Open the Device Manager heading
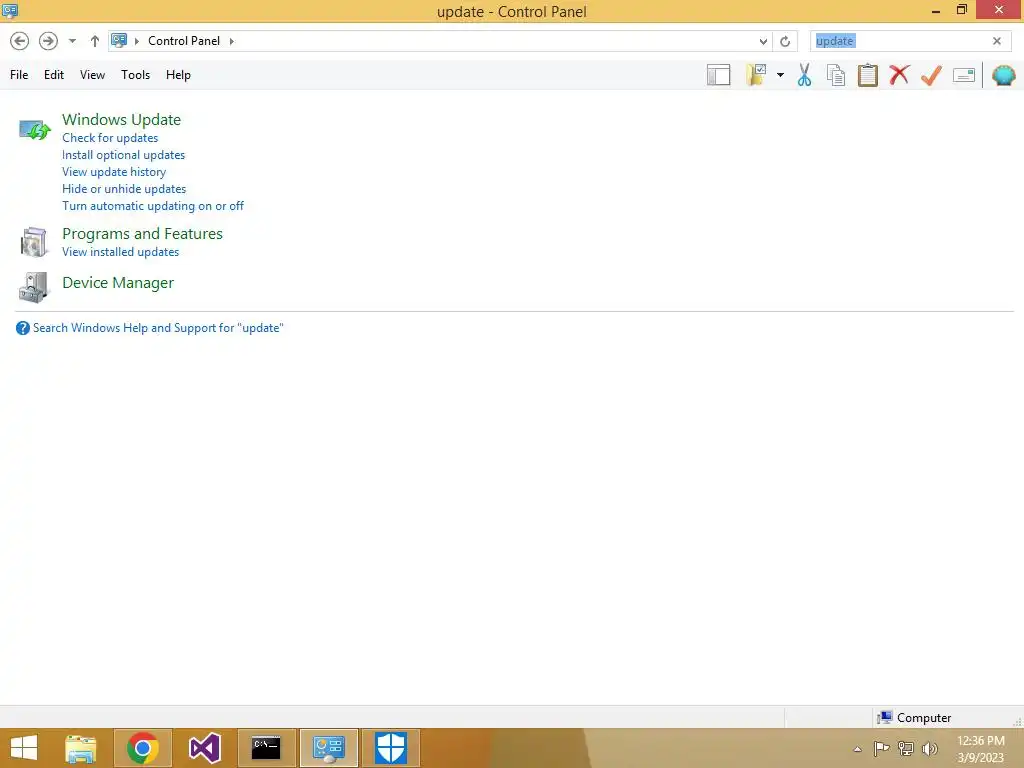This screenshot has height=768, width=1024. click(118, 283)
